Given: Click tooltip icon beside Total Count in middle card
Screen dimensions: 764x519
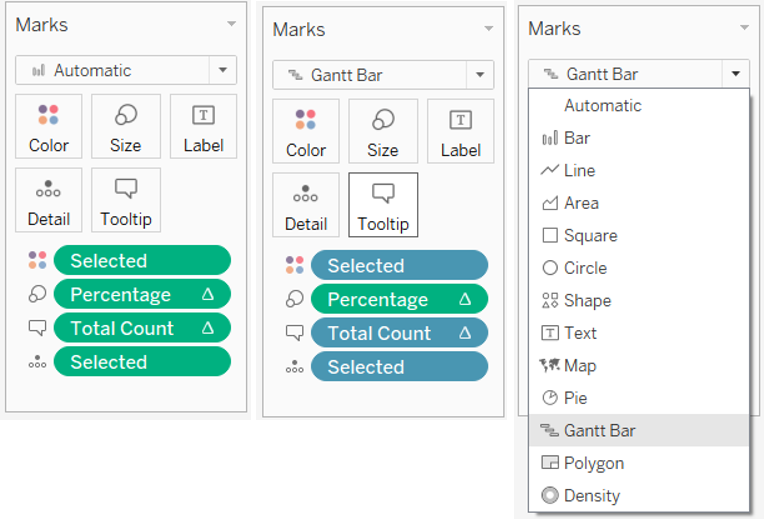Looking at the screenshot, I should (x=295, y=333).
